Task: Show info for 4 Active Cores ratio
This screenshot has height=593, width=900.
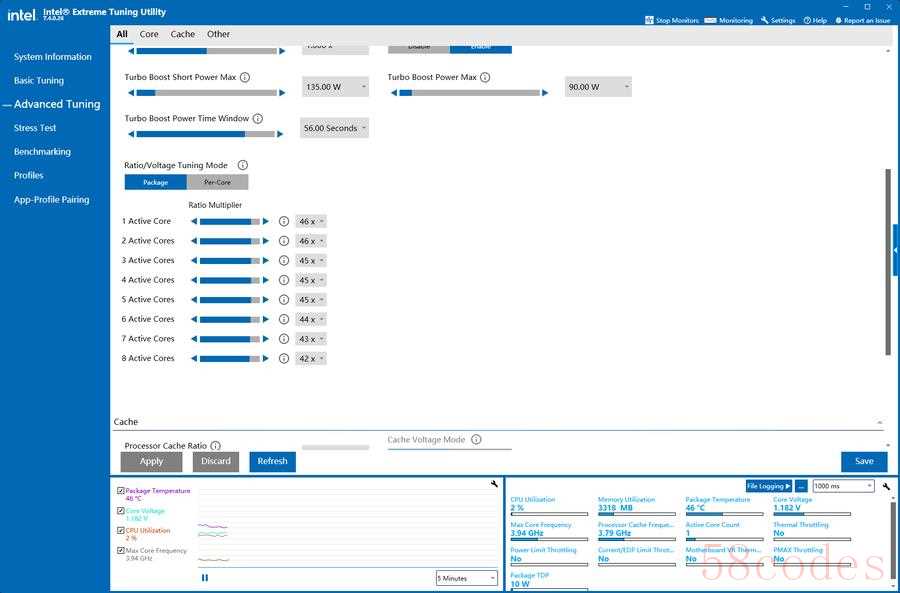Action: 284,280
